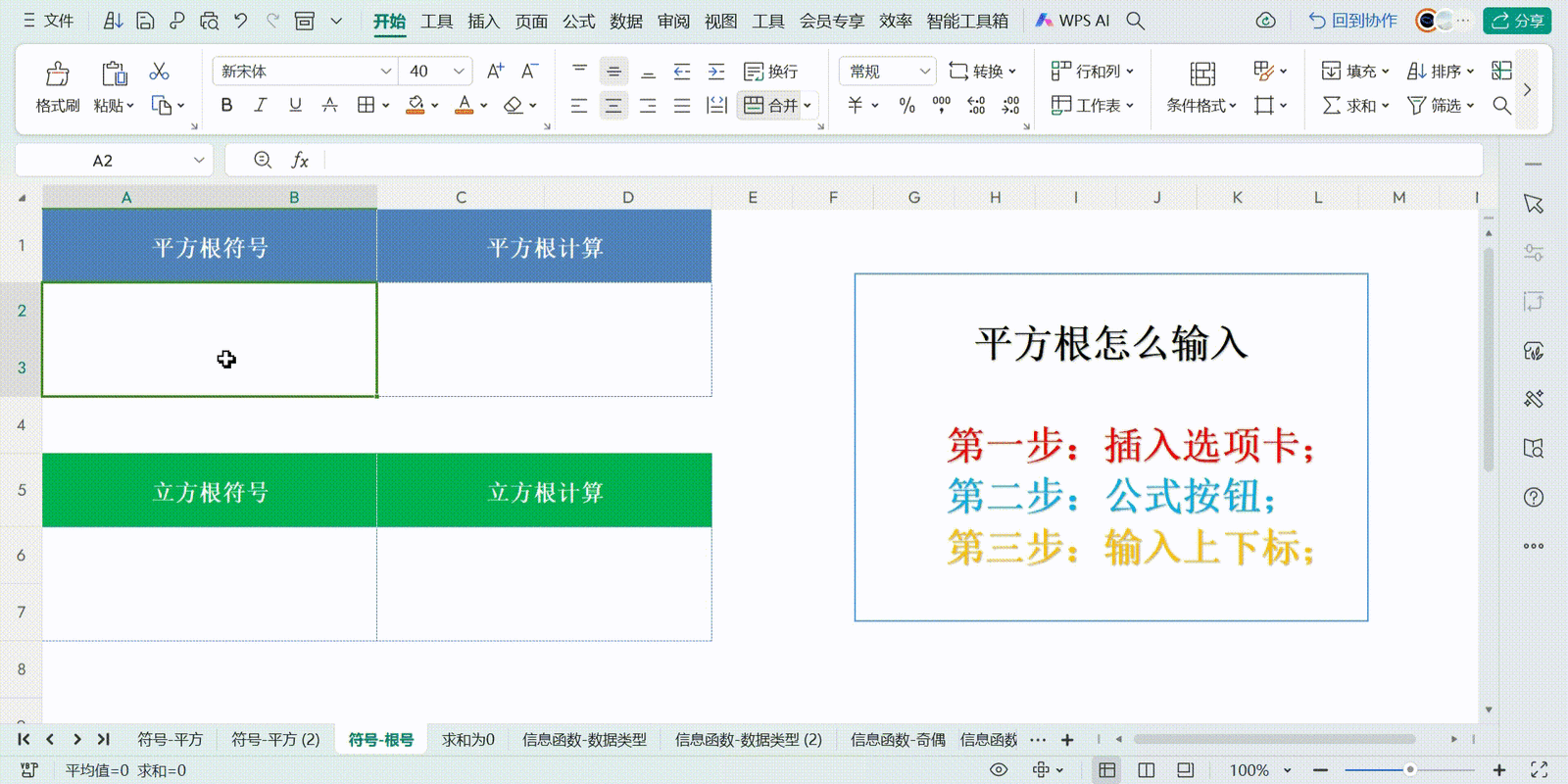Click the selection pane arrow icon in sidebar
Image resolution: width=1568 pixels, height=784 pixels.
[x=1534, y=203]
